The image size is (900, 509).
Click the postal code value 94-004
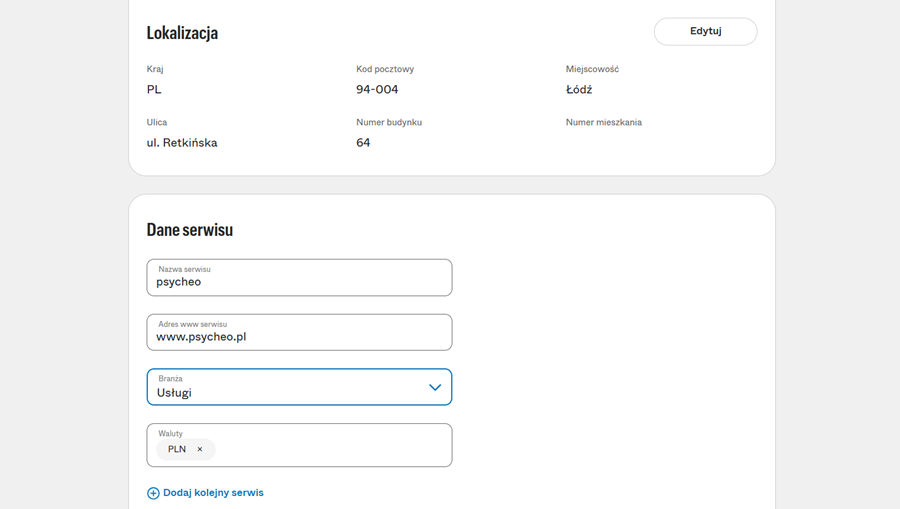coord(377,90)
